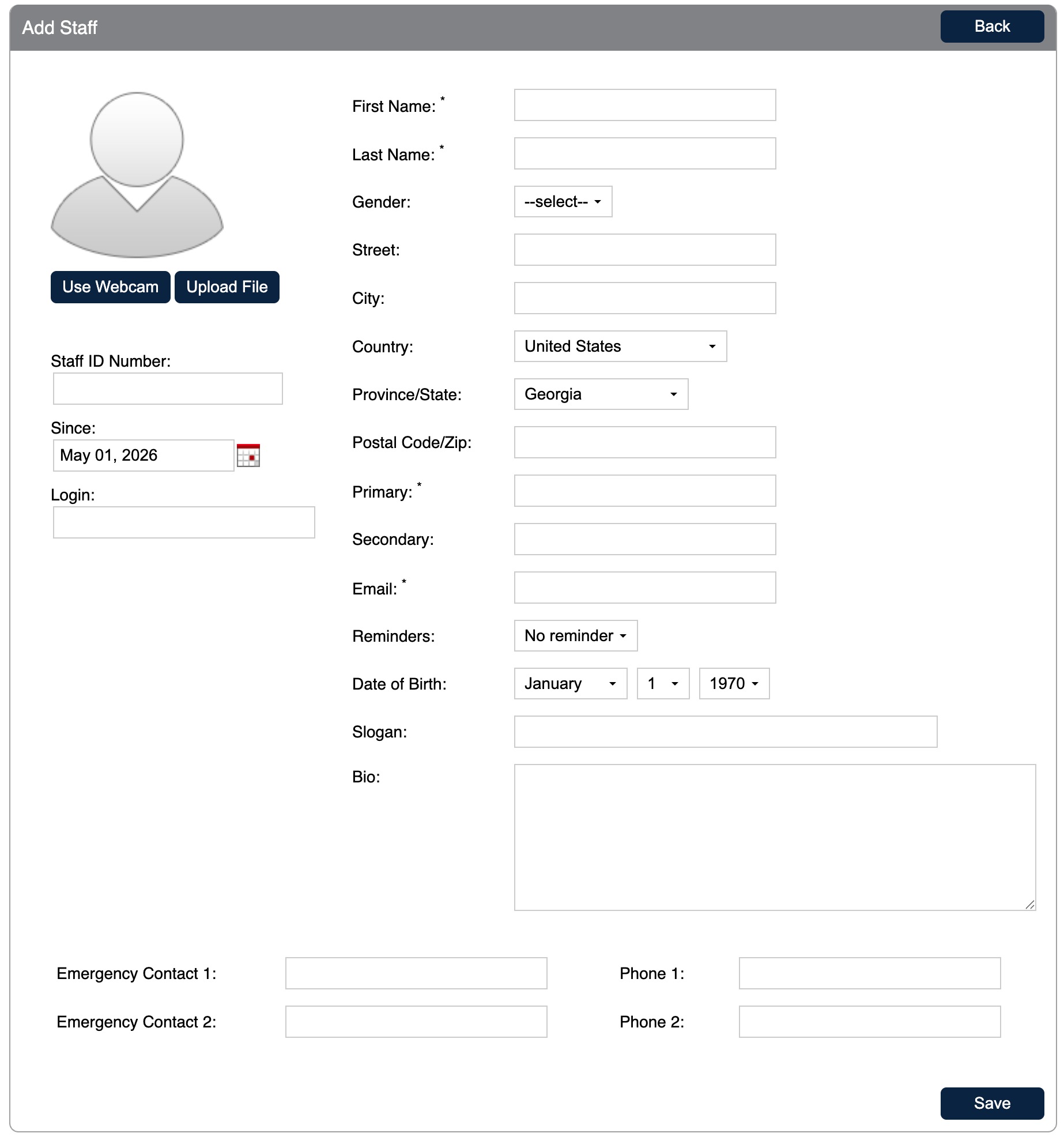Open the Province/State dropdown
1064x1137 pixels.
tap(601, 394)
